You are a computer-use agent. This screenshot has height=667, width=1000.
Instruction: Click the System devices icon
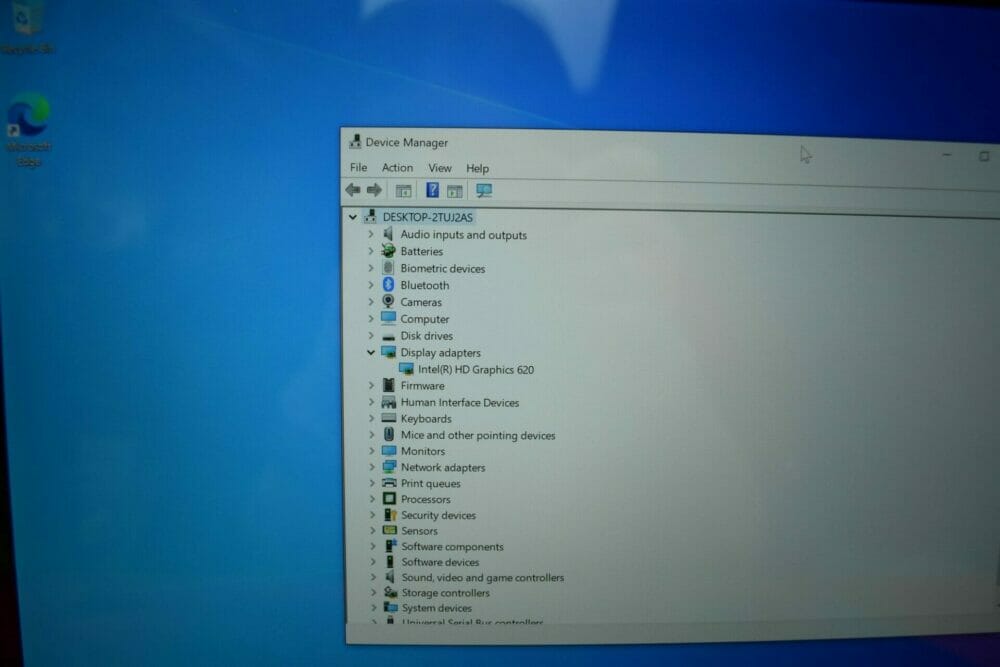click(390, 607)
